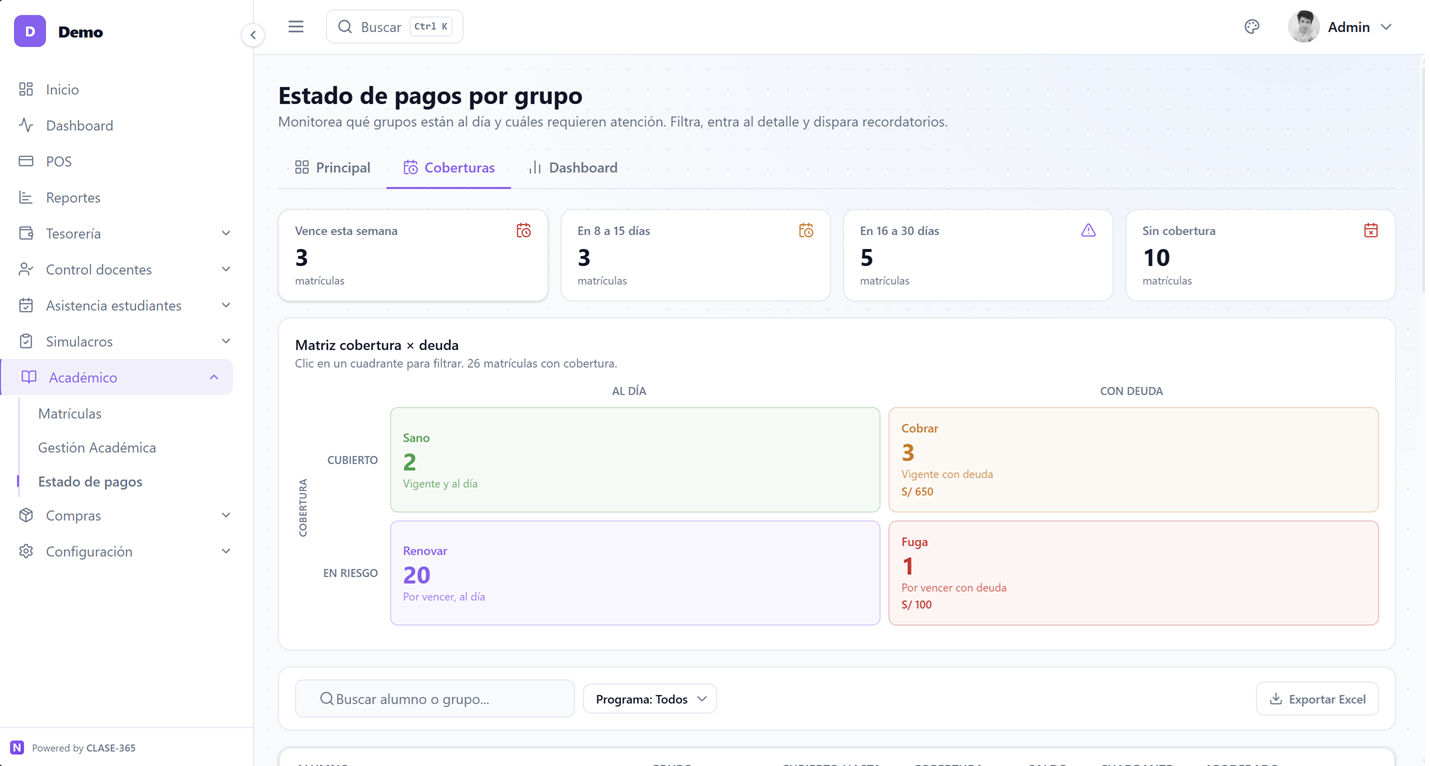Click the Control docentes person icon
1430x766 pixels.
[26, 269]
